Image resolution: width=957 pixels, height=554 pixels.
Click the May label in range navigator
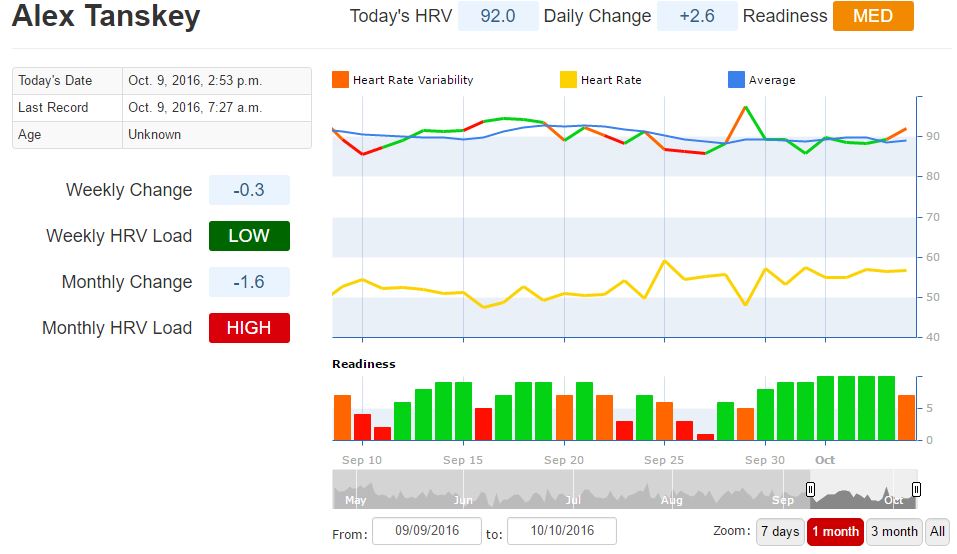(355, 500)
